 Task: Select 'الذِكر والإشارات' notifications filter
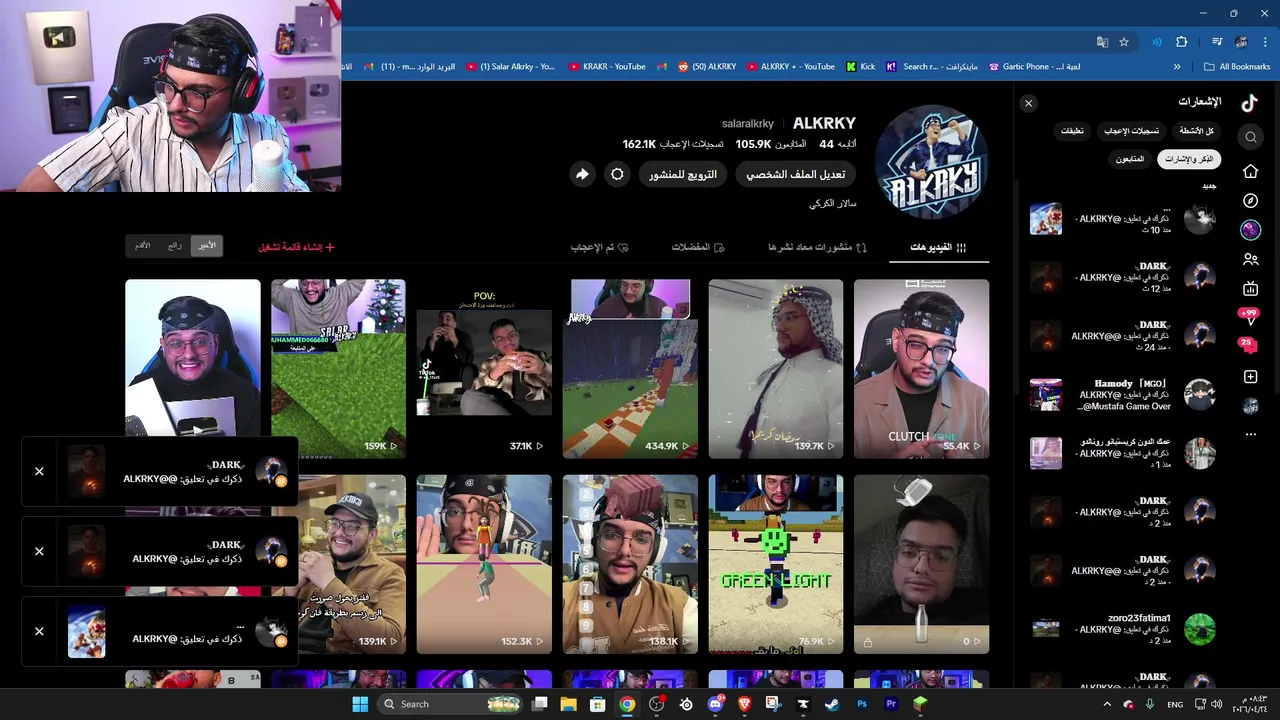pos(1189,159)
